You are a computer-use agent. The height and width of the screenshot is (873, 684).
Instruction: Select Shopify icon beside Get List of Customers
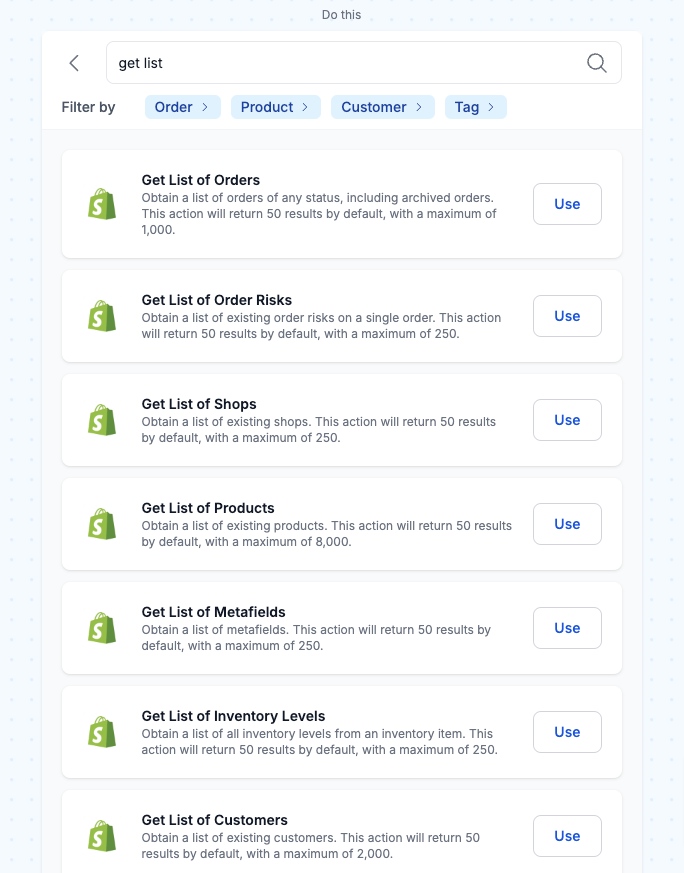click(x=102, y=836)
